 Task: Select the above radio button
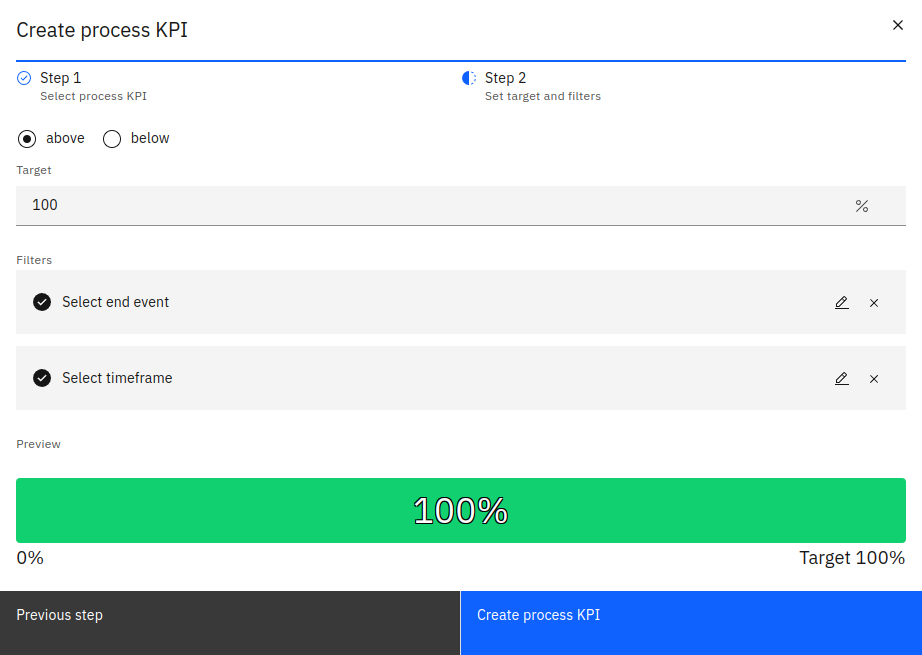click(x=27, y=139)
